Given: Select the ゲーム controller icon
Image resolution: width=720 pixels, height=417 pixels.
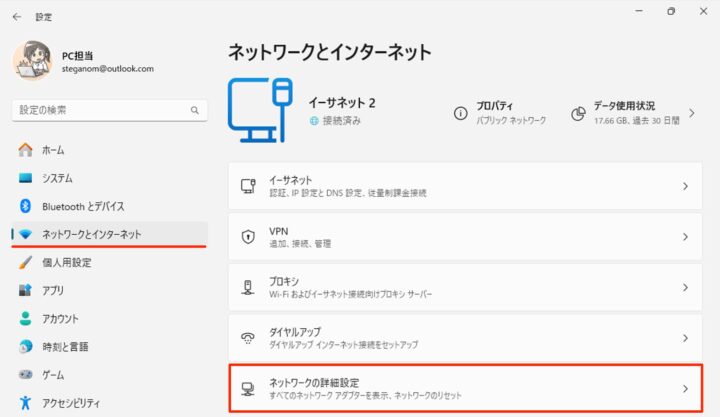Looking at the screenshot, I should pyautogui.click(x=25, y=374).
